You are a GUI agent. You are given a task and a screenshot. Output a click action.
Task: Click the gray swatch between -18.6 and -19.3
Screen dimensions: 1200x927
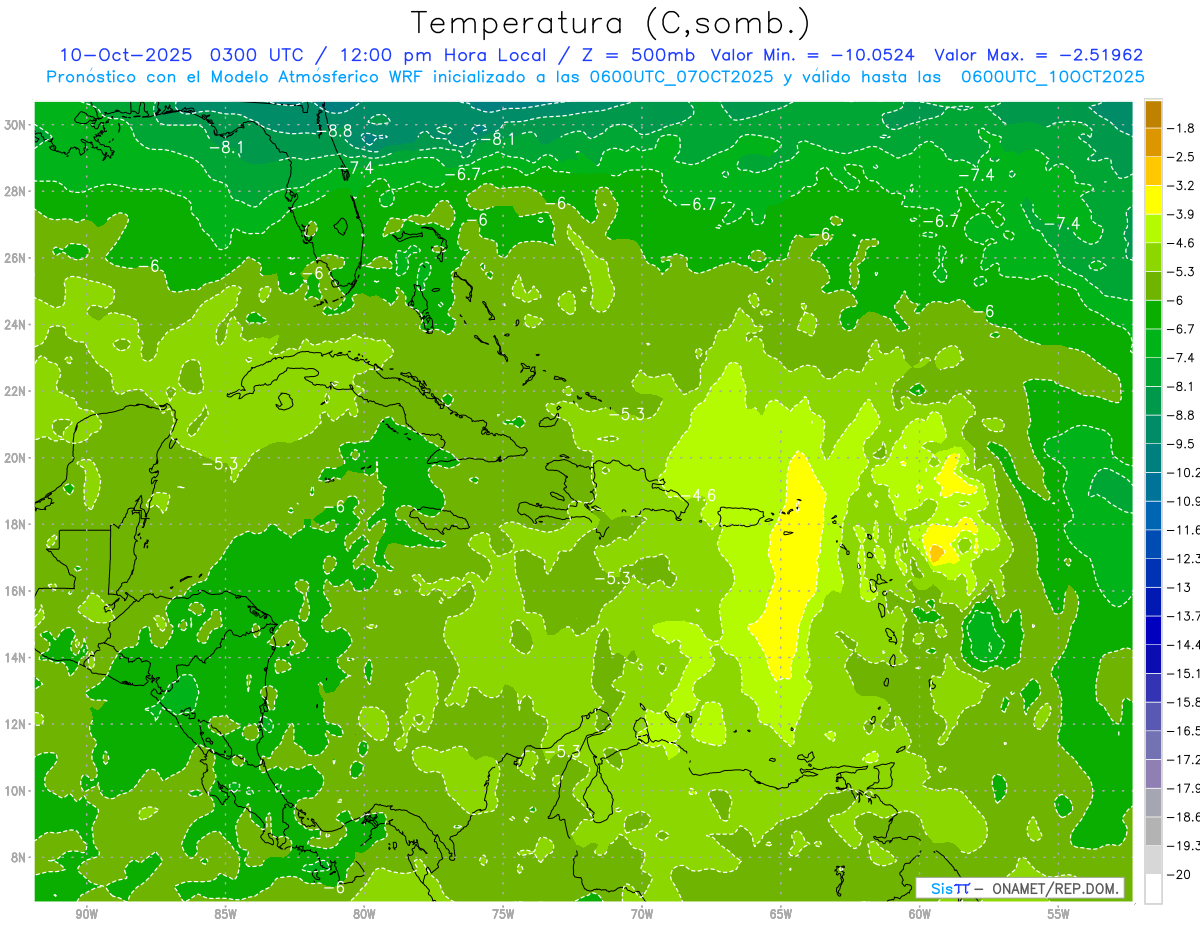pos(1153,831)
